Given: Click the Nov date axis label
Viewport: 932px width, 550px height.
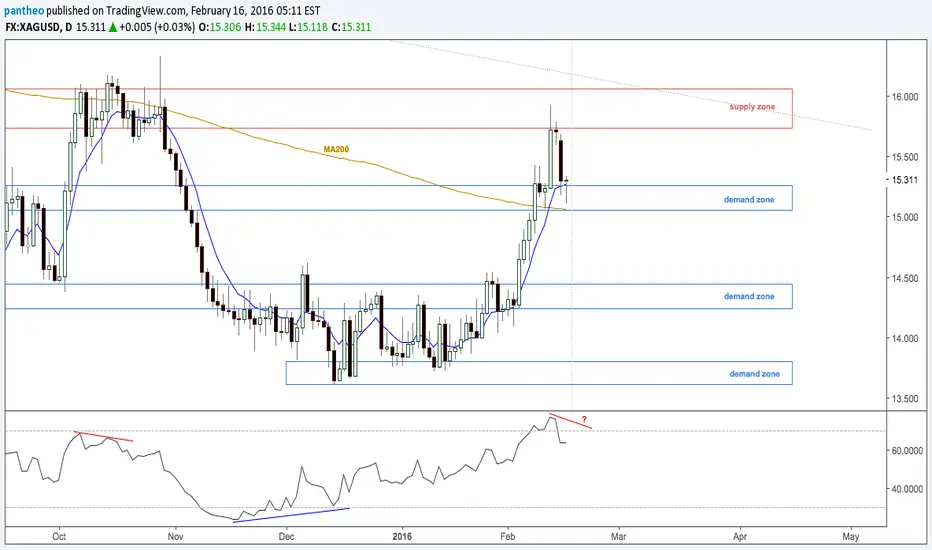Looking at the screenshot, I should pyautogui.click(x=175, y=536).
